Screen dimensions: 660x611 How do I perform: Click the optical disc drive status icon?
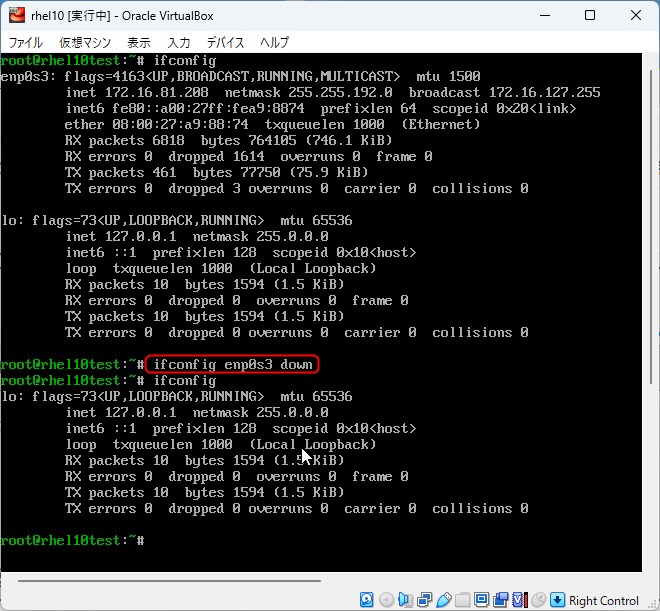coord(386,599)
